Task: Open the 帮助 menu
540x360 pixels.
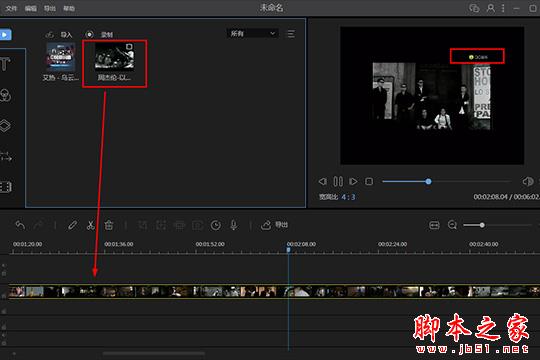Action: tap(69, 8)
